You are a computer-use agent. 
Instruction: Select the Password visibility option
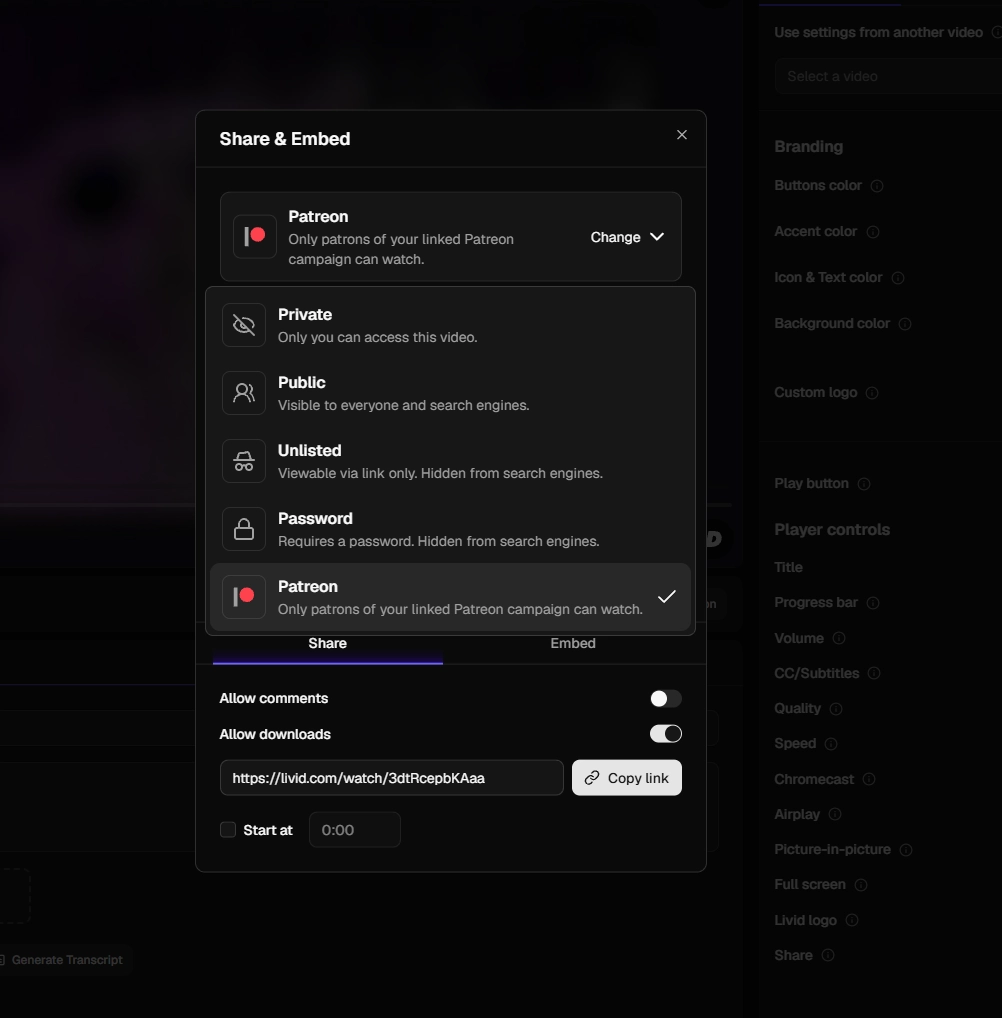click(450, 529)
